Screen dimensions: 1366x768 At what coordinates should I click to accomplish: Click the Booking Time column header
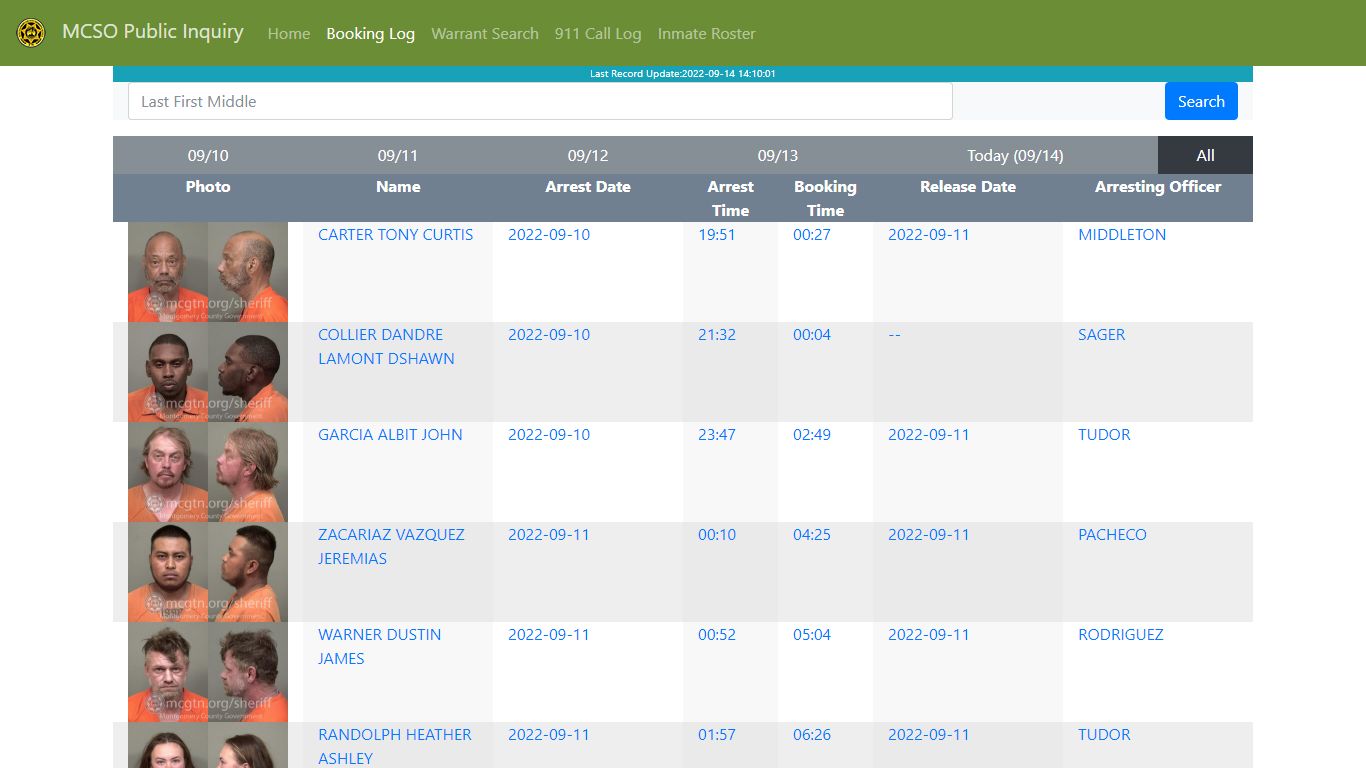coord(825,198)
